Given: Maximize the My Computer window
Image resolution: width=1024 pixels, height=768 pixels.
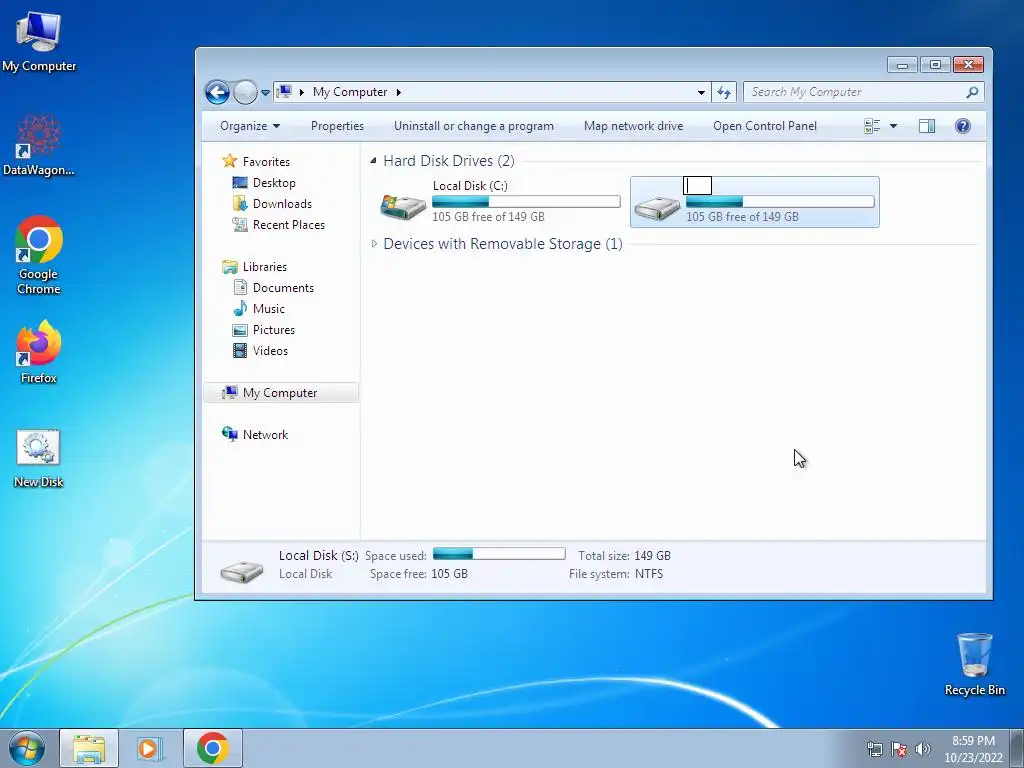Looking at the screenshot, I should (935, 65).
